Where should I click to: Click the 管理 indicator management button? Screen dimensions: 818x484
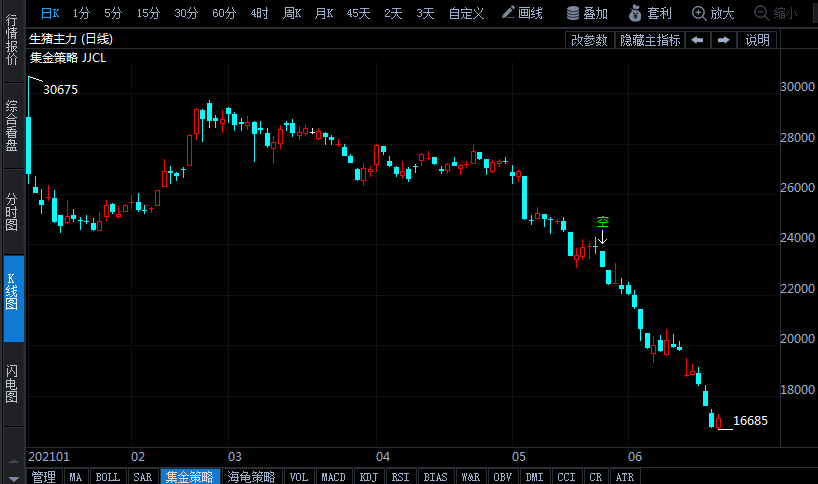click(x=44, y=477)
